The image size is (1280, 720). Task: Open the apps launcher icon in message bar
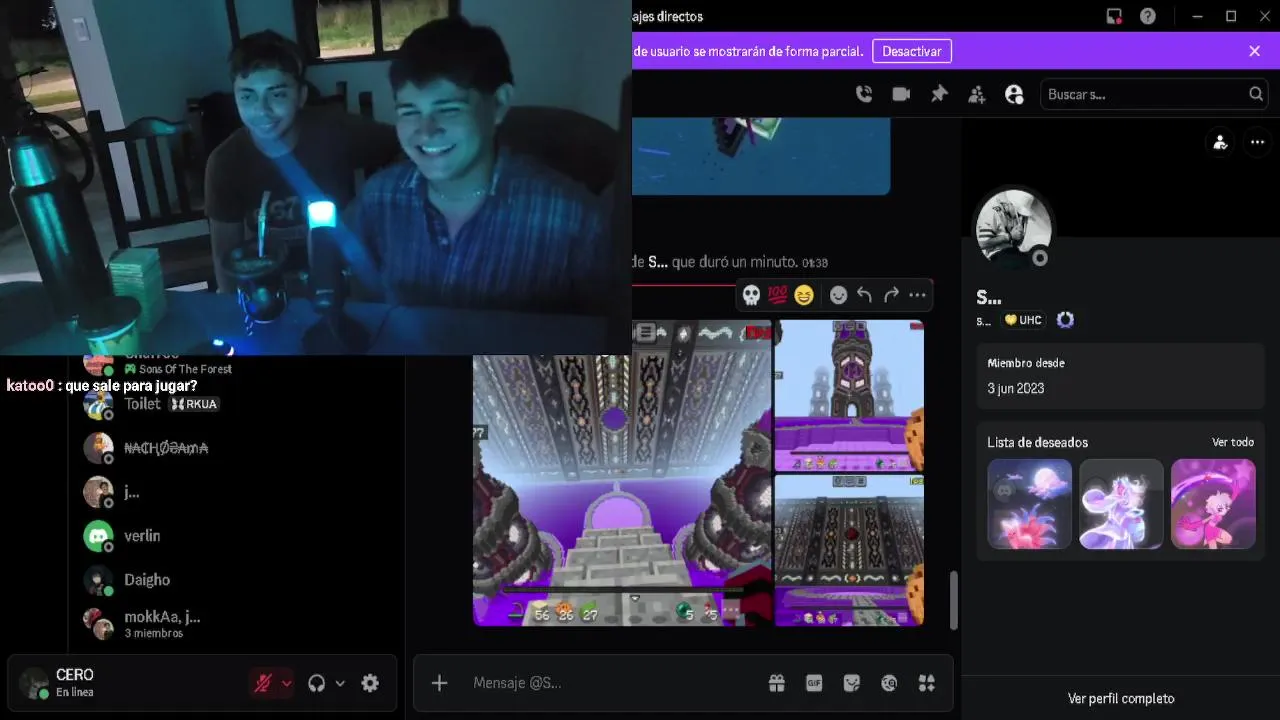point(927,683)
